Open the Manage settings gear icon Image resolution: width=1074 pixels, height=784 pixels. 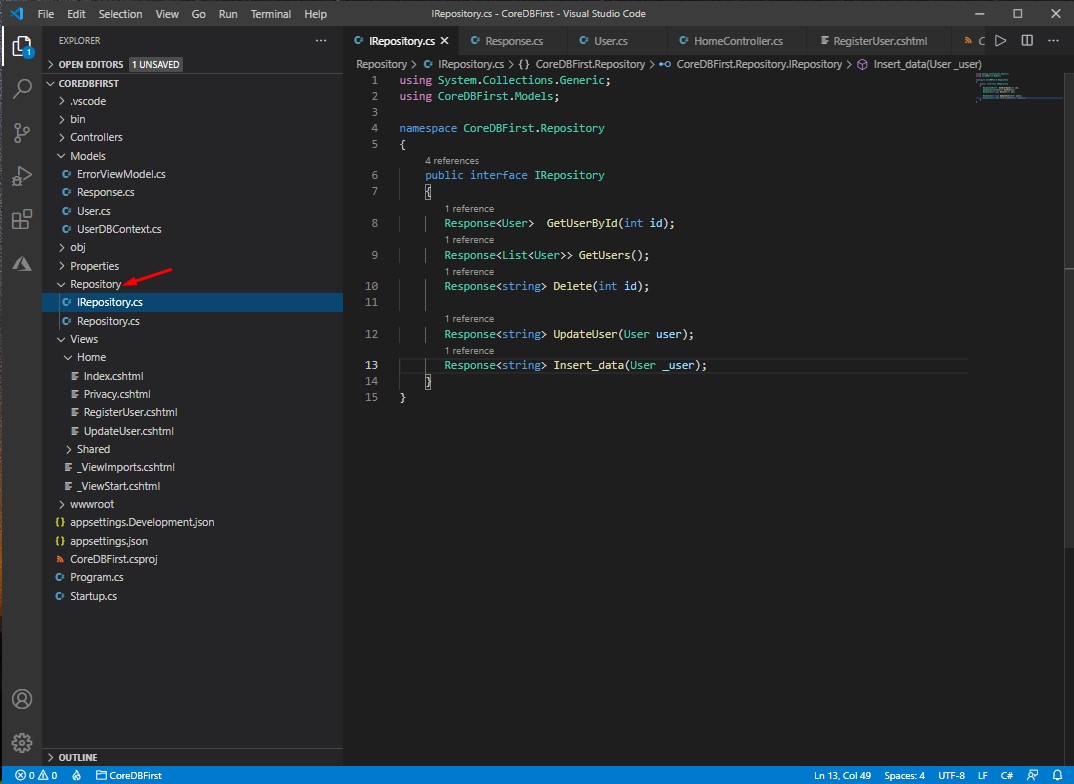pos(21,743)
